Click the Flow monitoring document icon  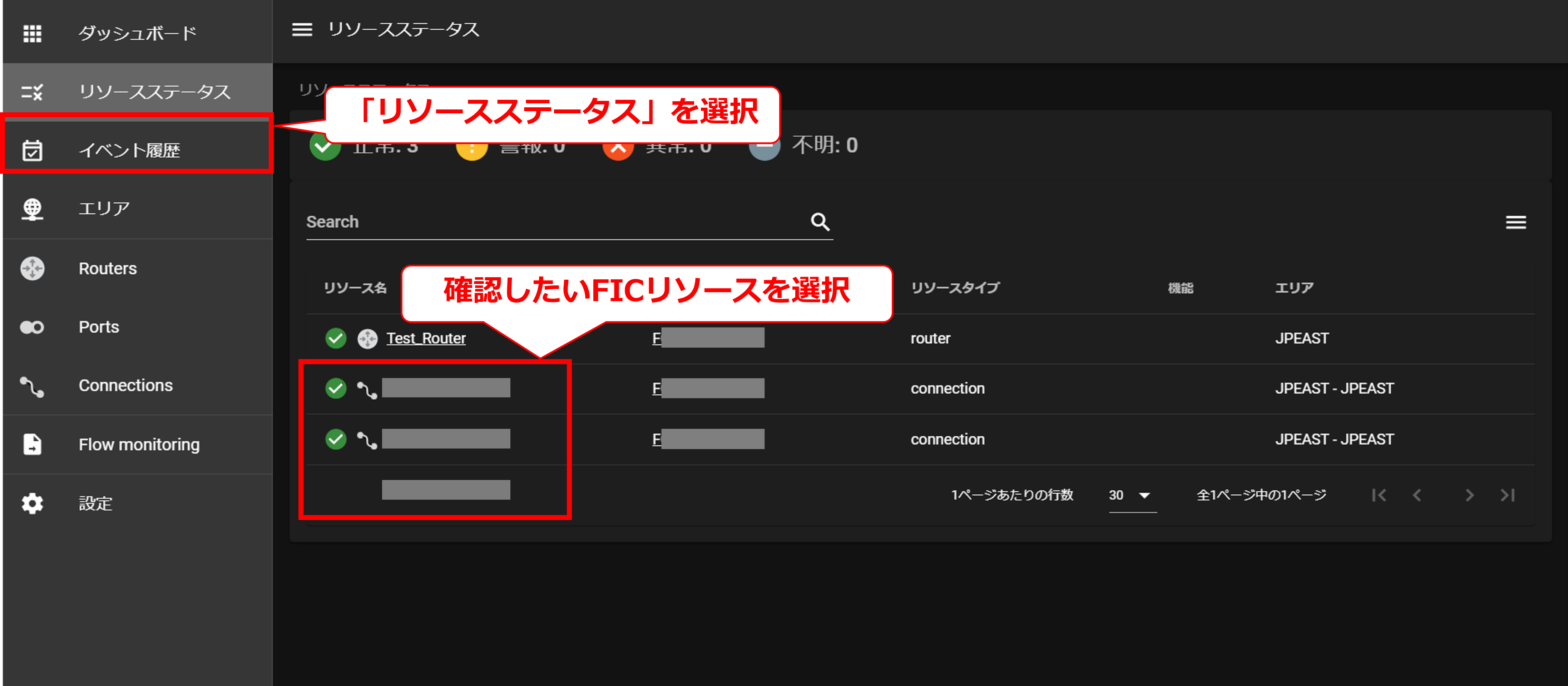tap(32, 444)
